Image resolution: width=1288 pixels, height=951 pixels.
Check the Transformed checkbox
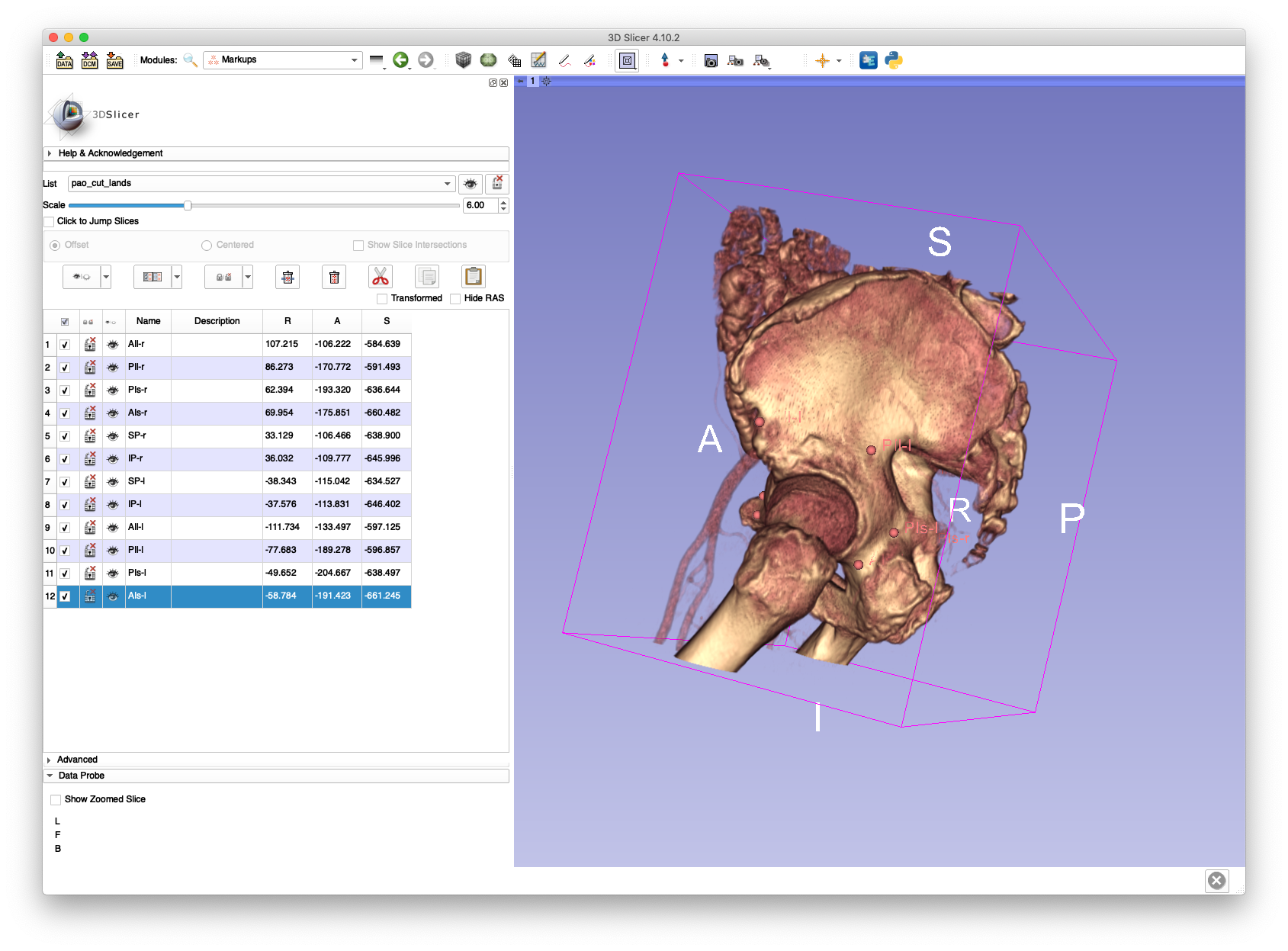[382, 299]
